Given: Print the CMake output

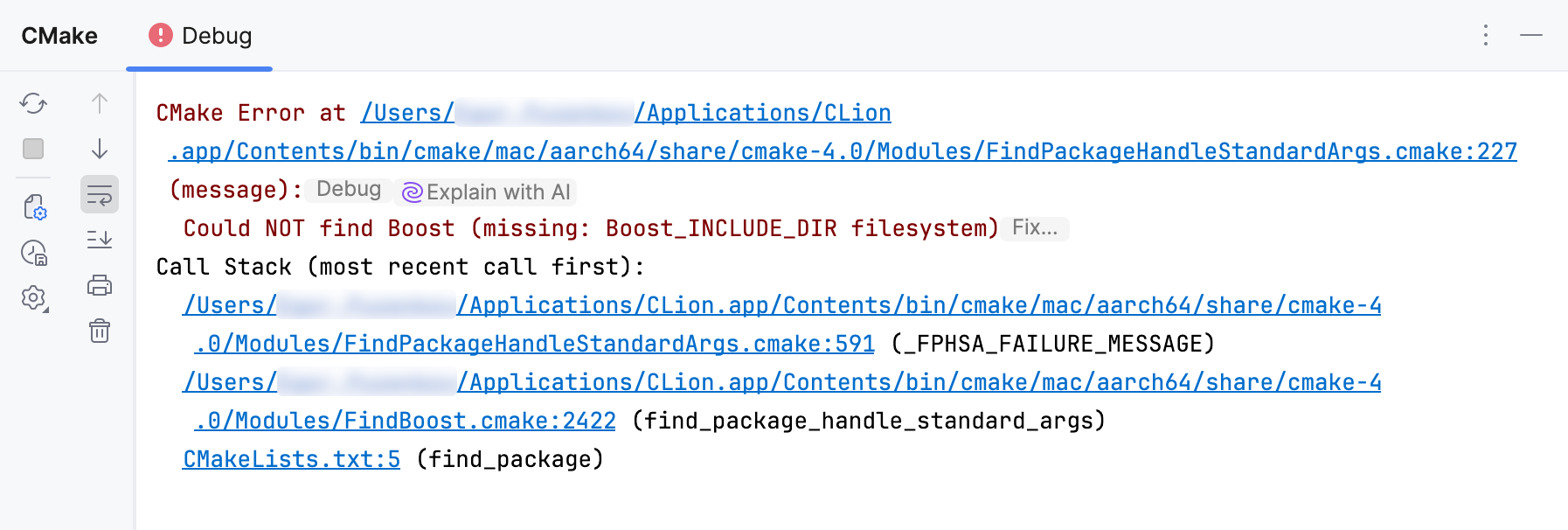Looking at the screenshot, I should [99, 285].
